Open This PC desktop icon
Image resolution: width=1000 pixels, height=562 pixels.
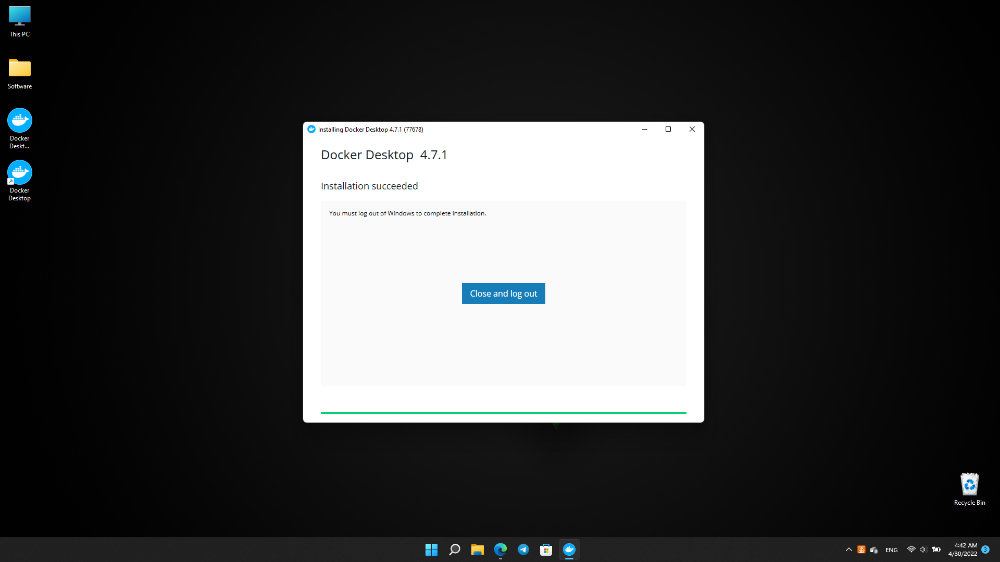point(20,21)
